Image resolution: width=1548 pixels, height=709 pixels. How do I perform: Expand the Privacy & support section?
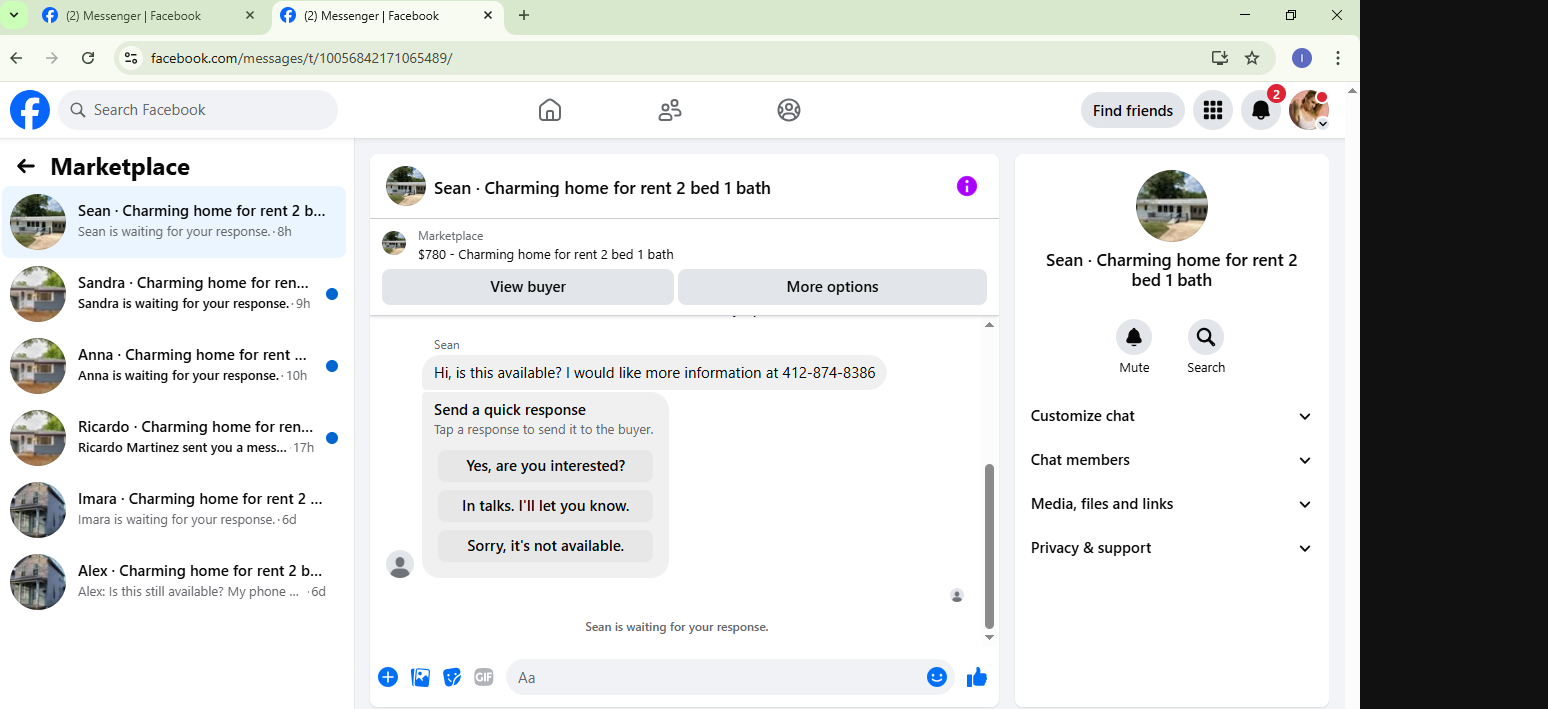(x=1171, y=548)
